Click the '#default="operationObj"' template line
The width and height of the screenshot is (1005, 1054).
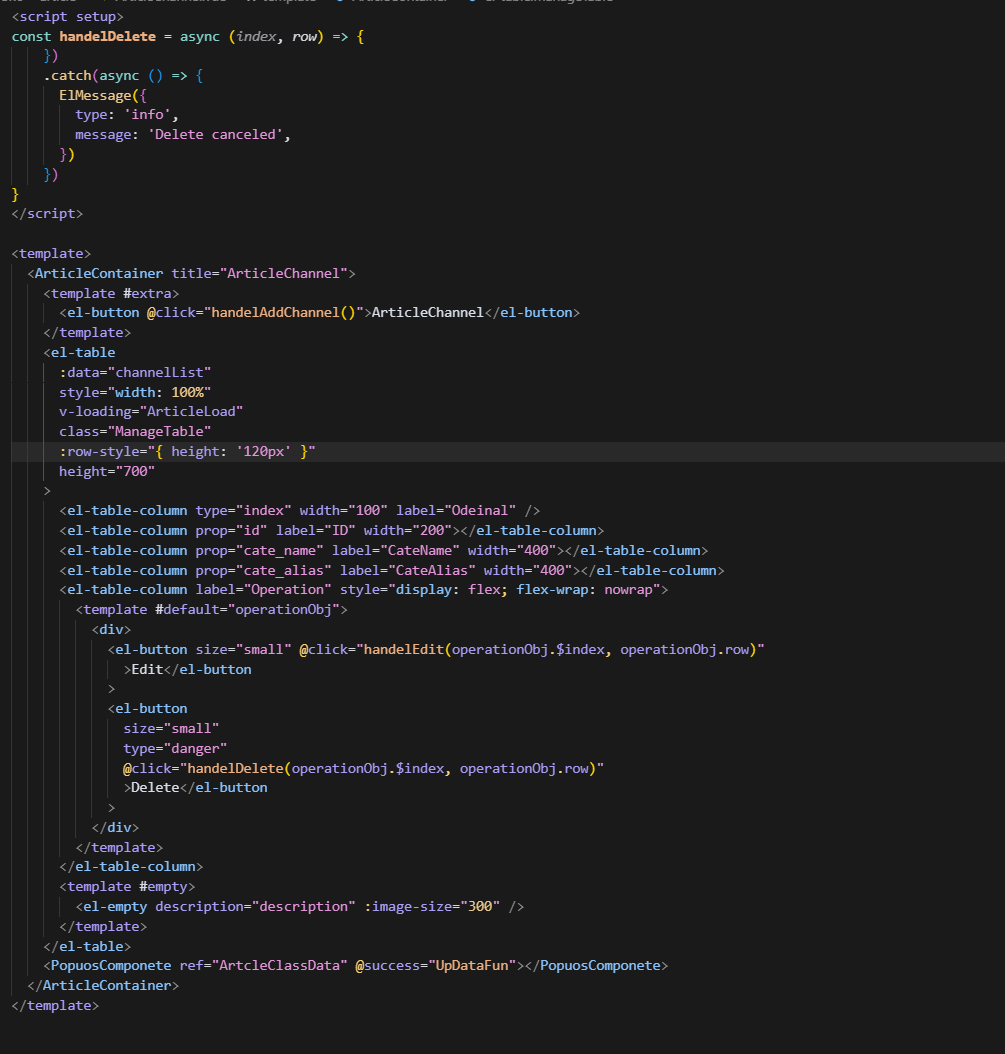click(212, 610)
